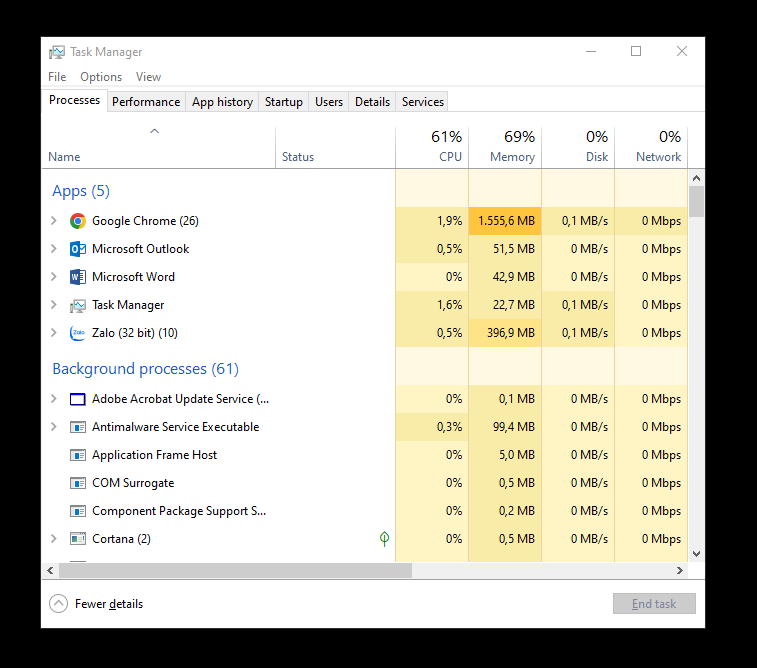
Task: Select the COM Surrogate process name
Action: click(x=133, y=483)
